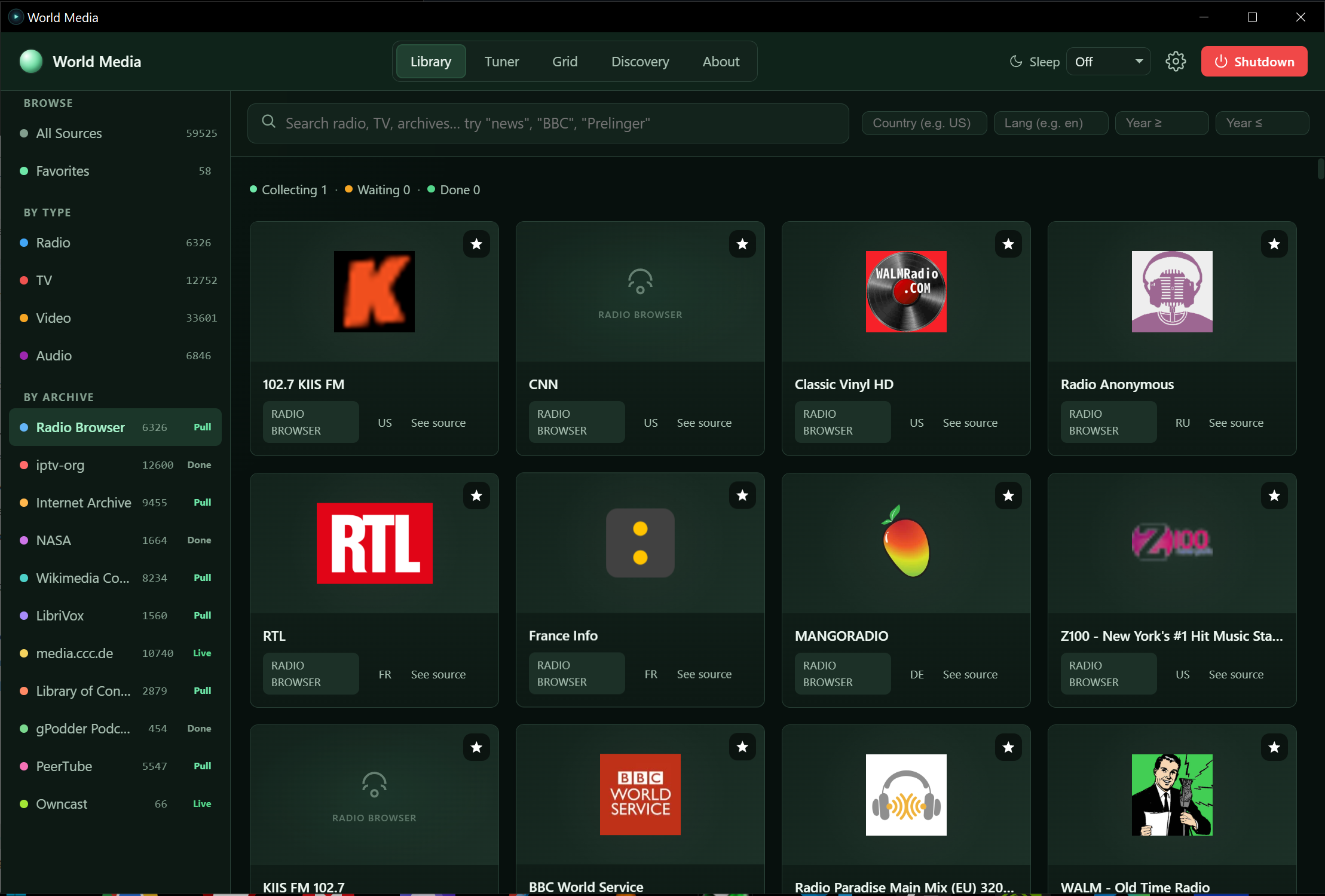Open settings gear icon
Image resolution: width=1325 pixels, height=896 pixels.
click(1175, 62)
